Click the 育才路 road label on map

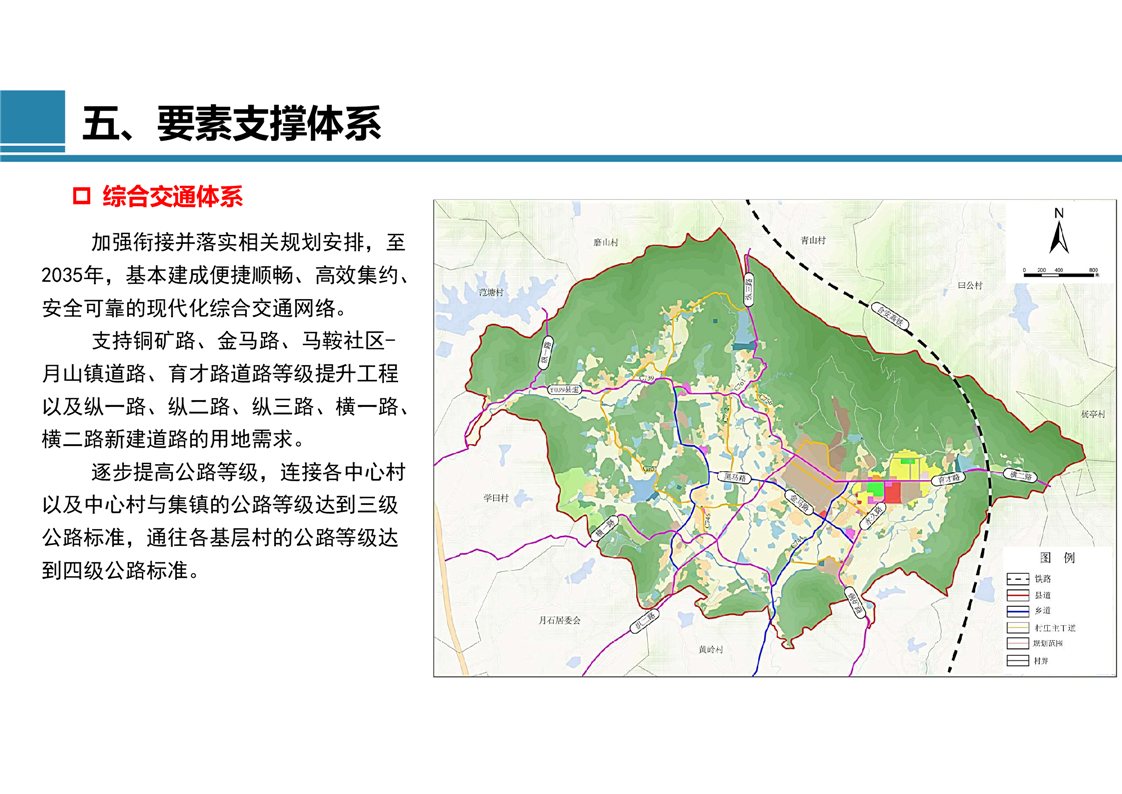[x=947, y=480]
